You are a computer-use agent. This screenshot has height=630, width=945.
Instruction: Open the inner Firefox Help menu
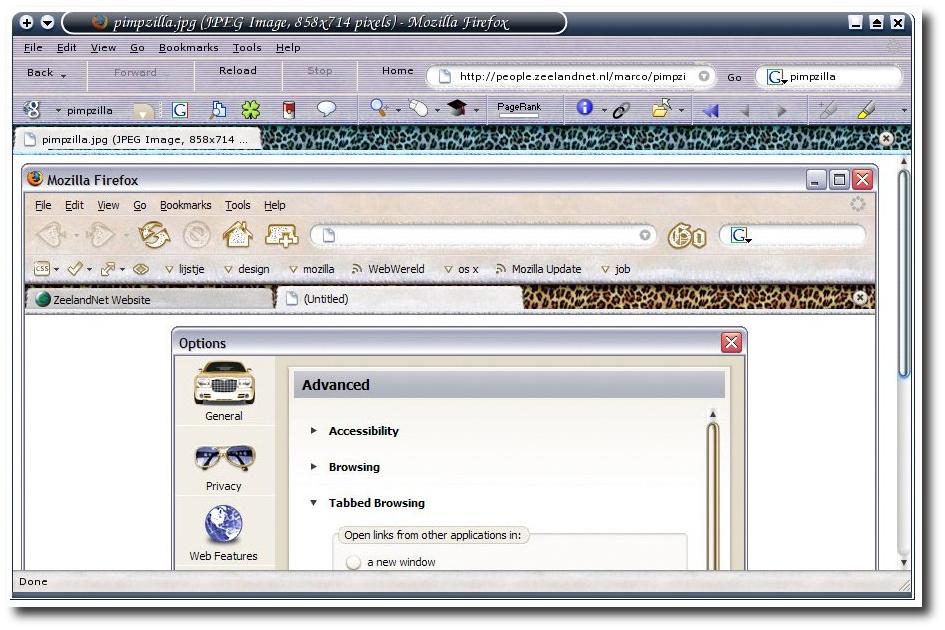pyautogui.click(x=275, y=206)
